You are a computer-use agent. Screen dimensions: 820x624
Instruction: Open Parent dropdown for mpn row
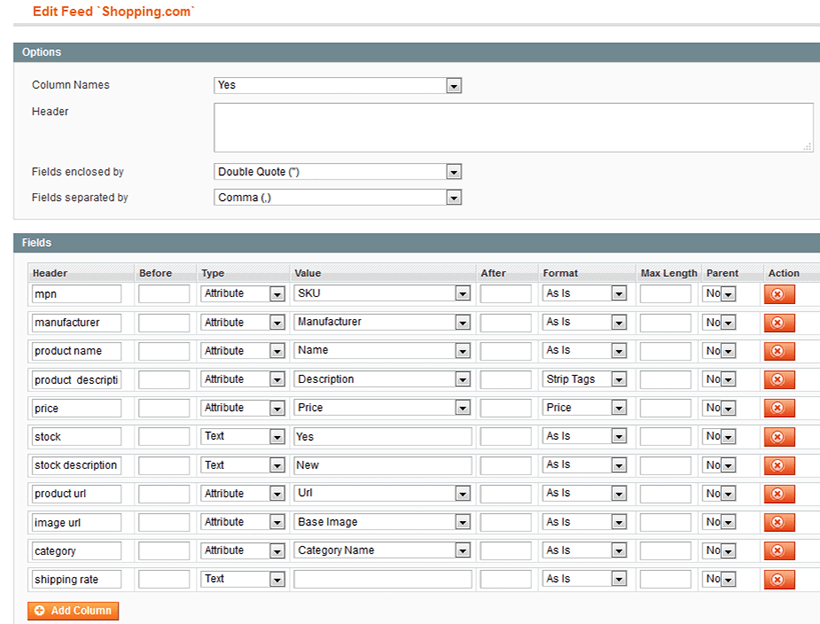(719, 293)
